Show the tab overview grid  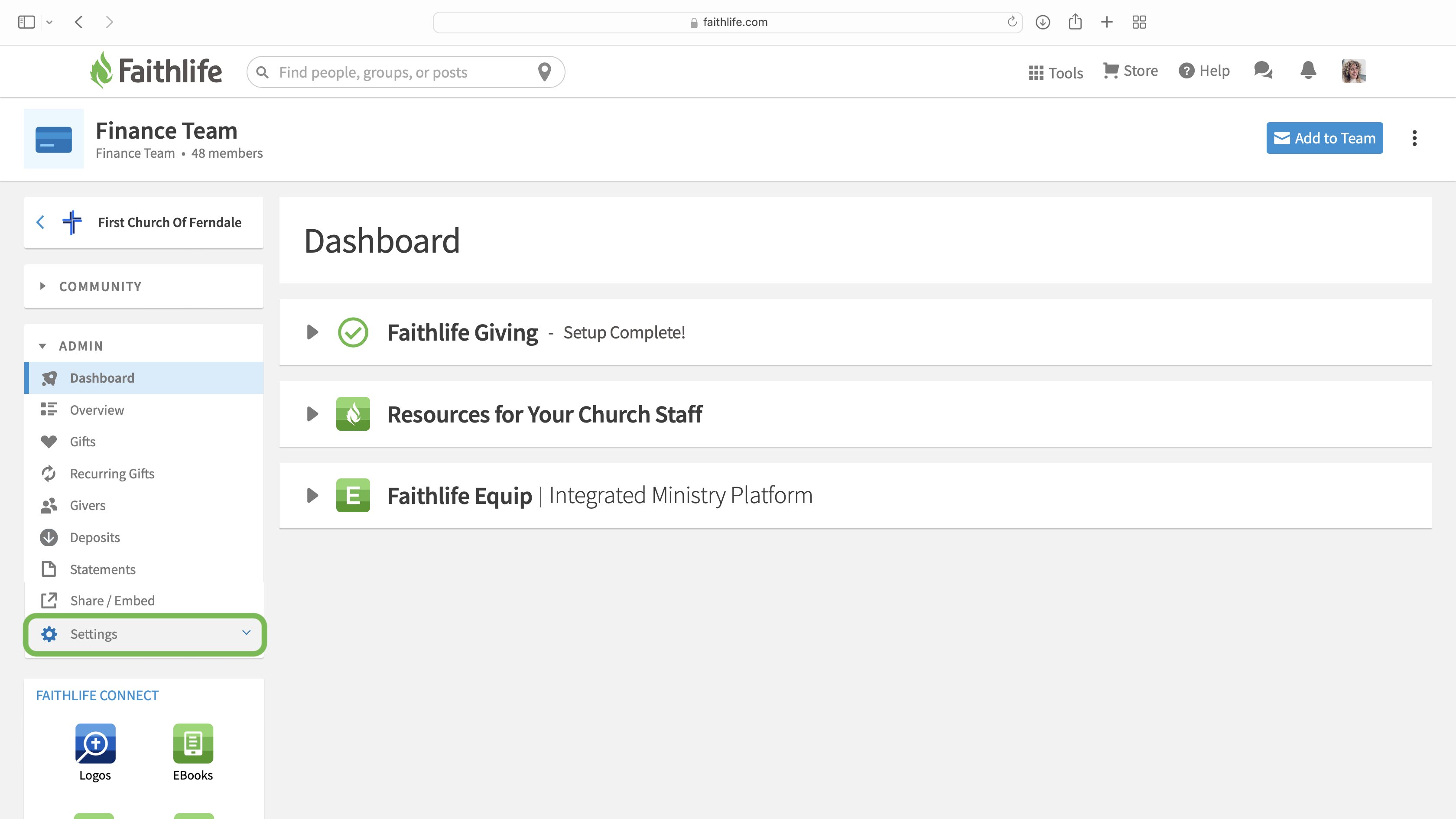(1139, 22)
